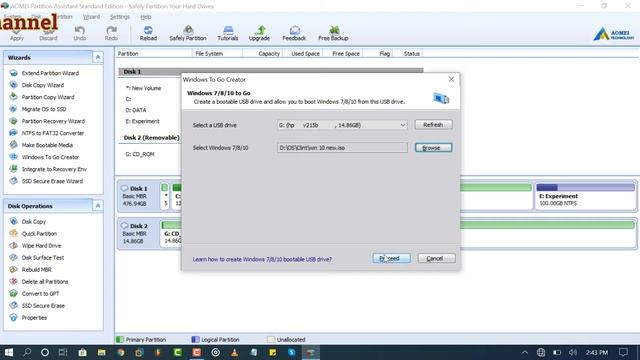The width and height of the screenshot is (640, 360).
Task: Choose SSD Secure Erase under Disk Operations
Action: [43, 306]
